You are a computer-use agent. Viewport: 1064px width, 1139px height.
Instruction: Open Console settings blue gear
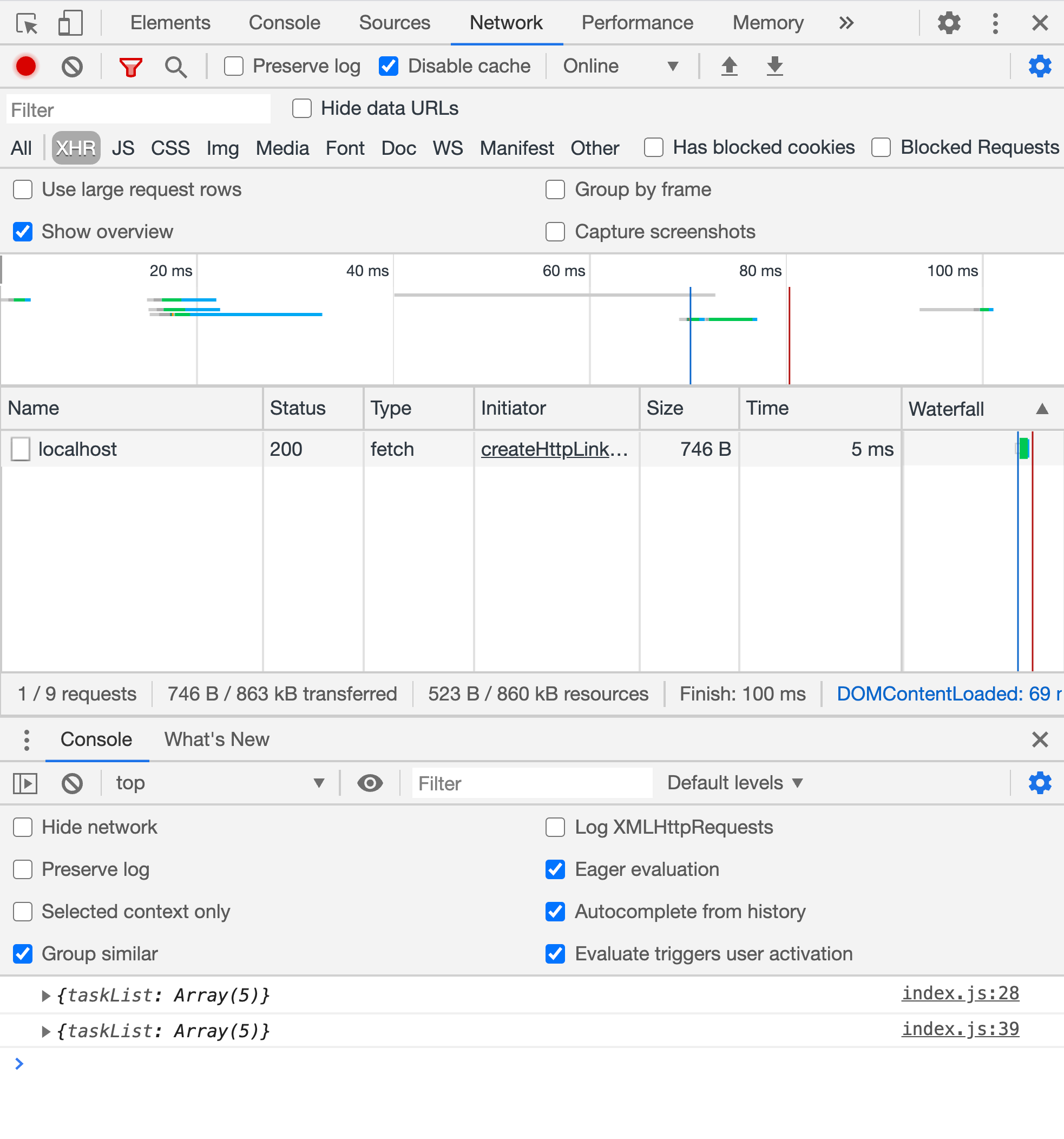pyautogui.click(x=1040, y=783)
